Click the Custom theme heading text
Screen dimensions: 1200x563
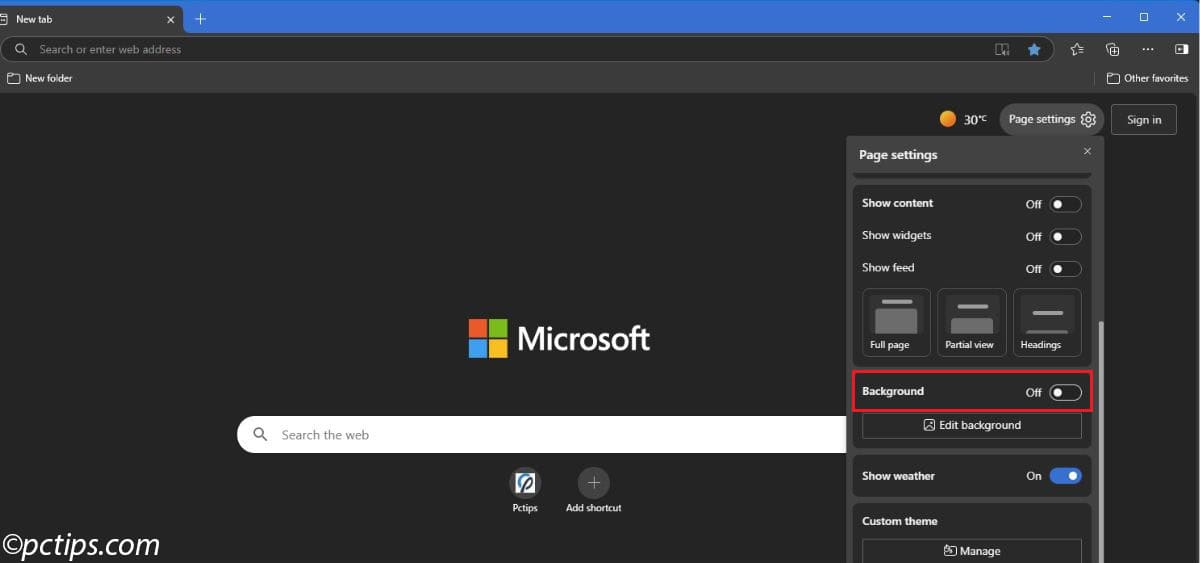(x=900, y=521)
